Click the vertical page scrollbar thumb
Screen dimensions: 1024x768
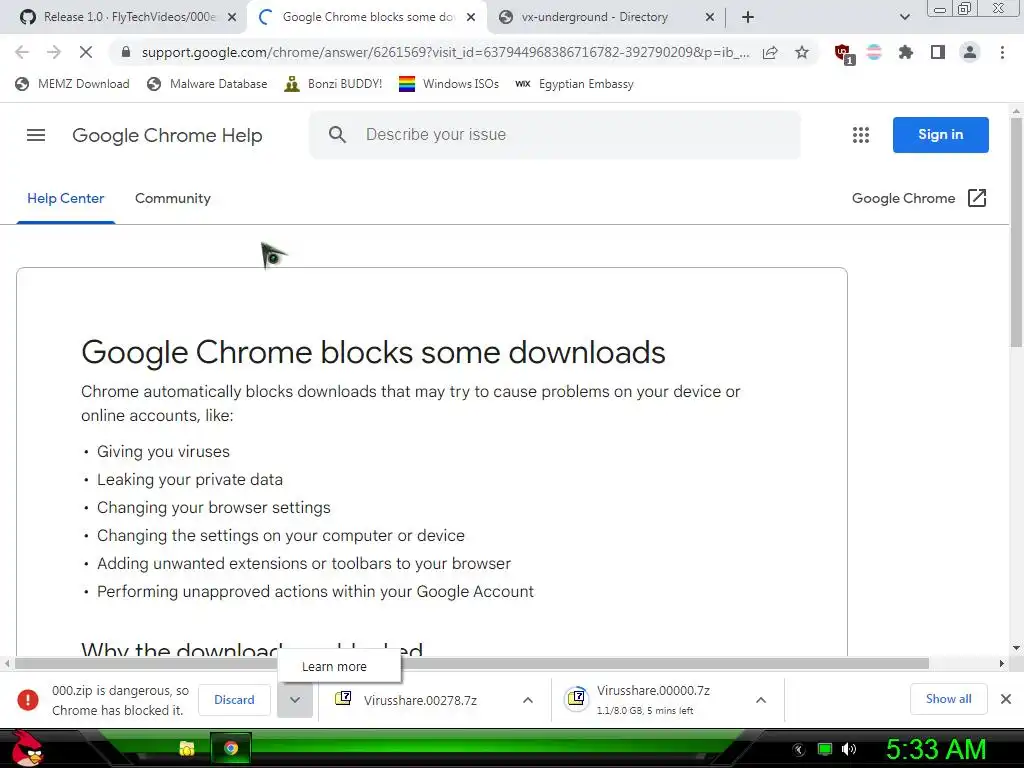[x=1016, y=232]
